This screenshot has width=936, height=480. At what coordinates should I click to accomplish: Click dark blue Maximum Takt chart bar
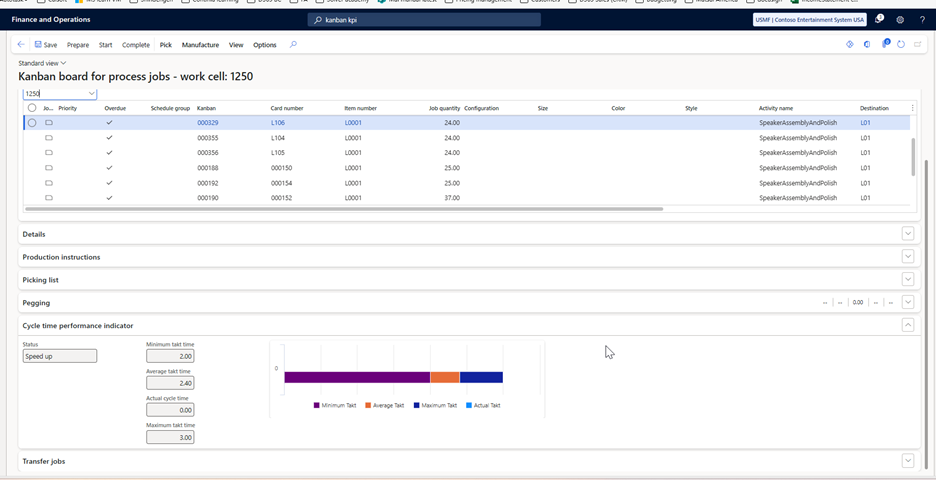coord(481,377)
